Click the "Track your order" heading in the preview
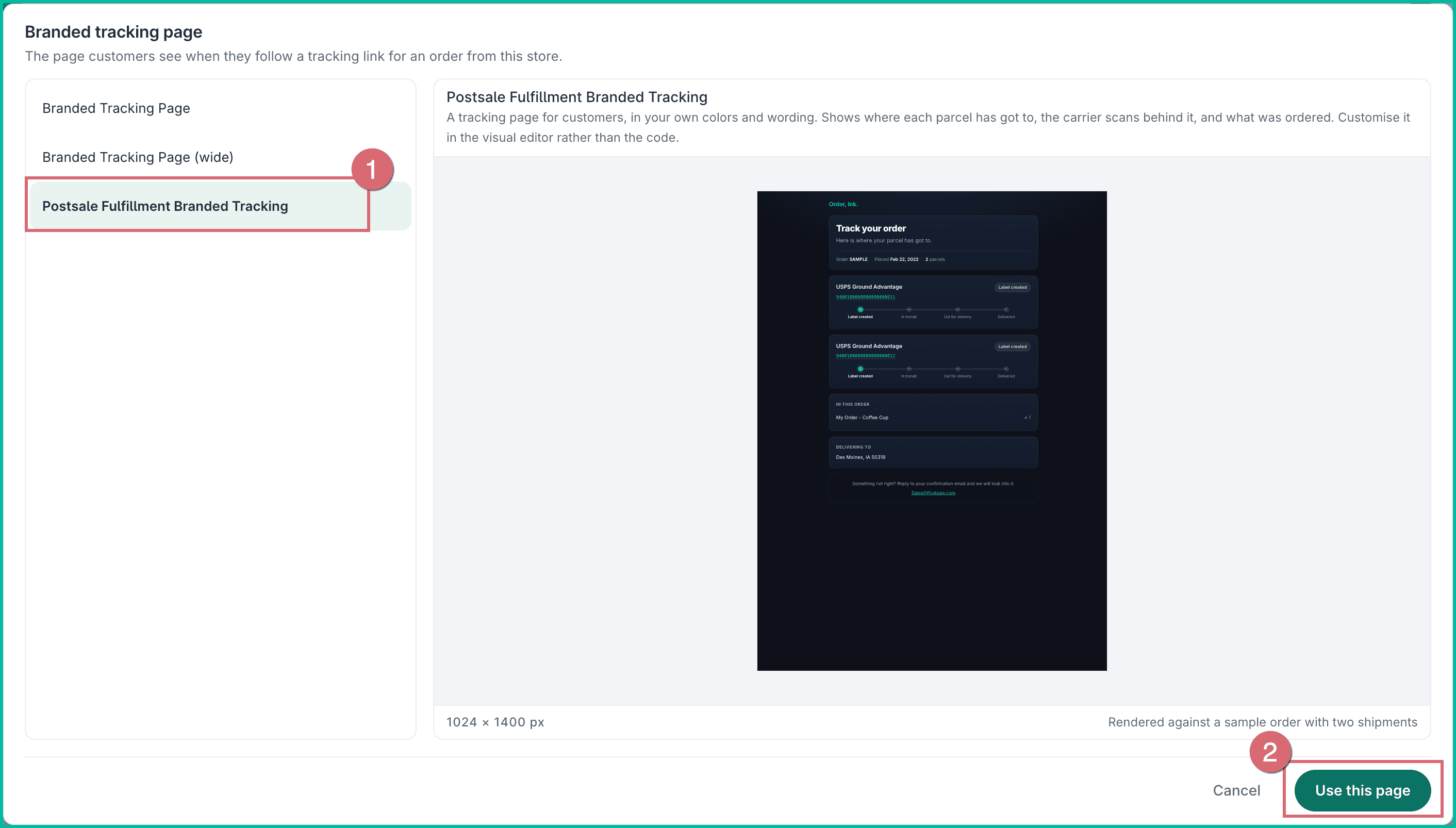This screenshot has height=828, width=1456. click(870, 228)
